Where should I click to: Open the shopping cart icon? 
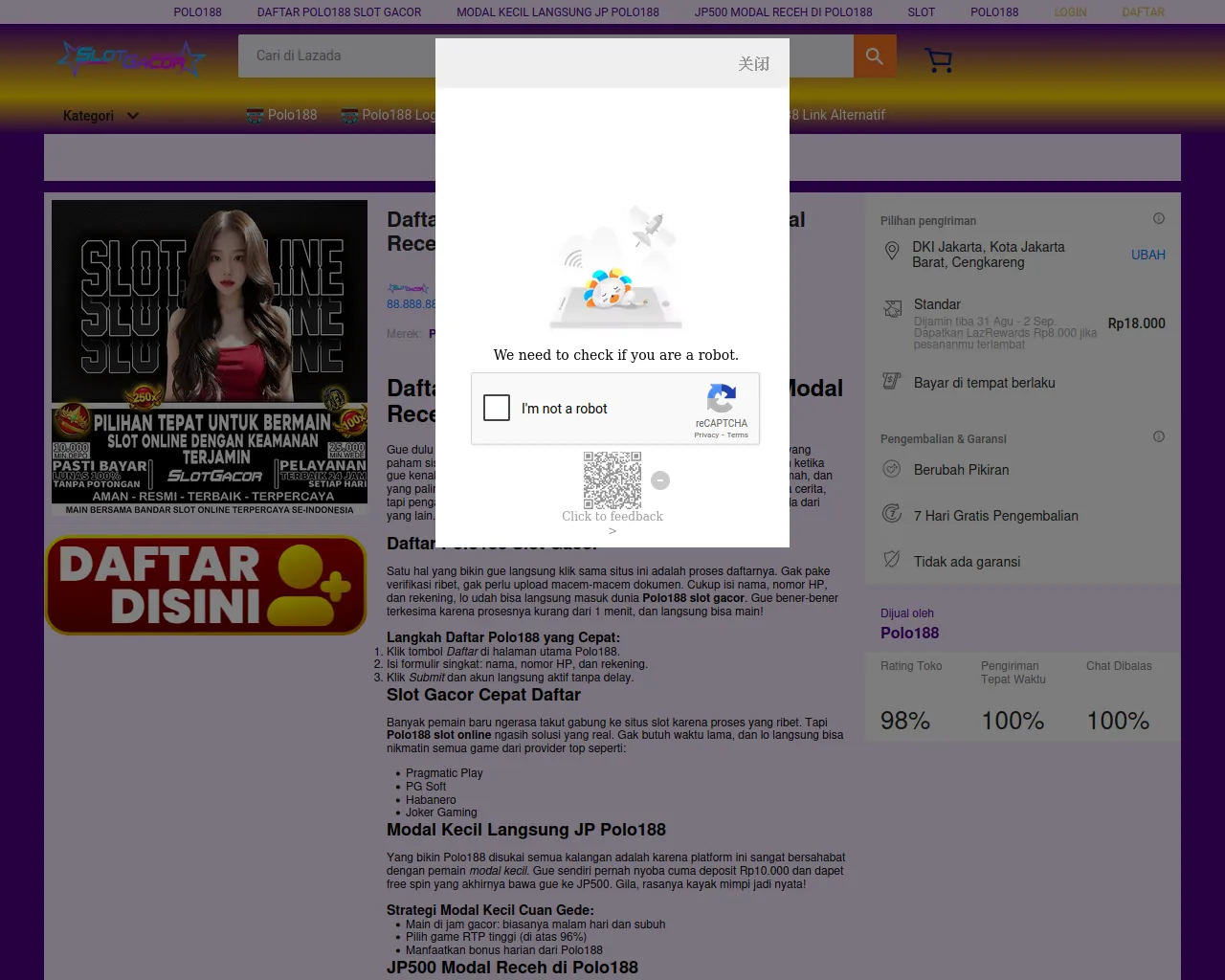tap(939, 60)
